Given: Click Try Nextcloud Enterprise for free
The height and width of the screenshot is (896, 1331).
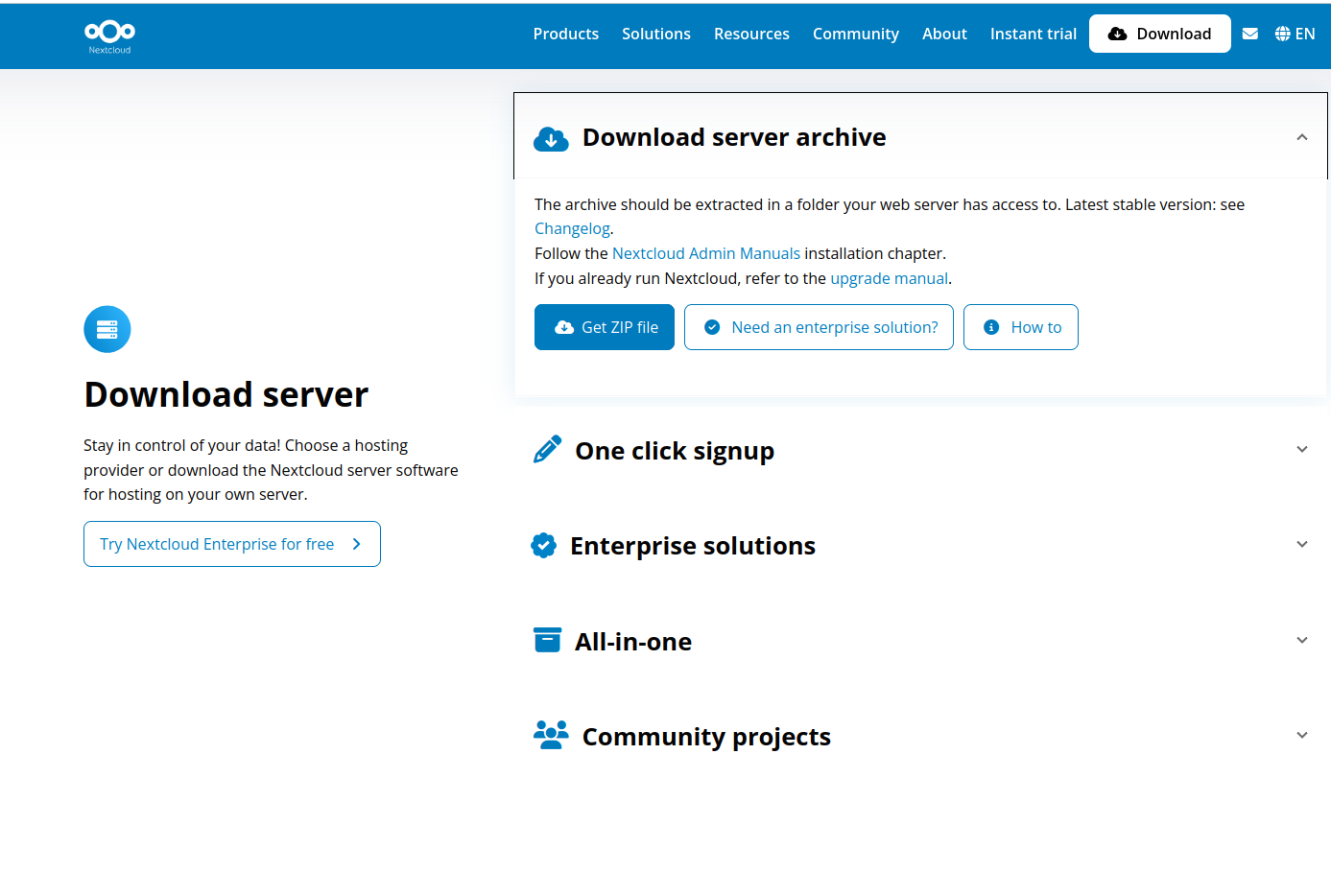Looking at the screenshot, I should 232,544.
